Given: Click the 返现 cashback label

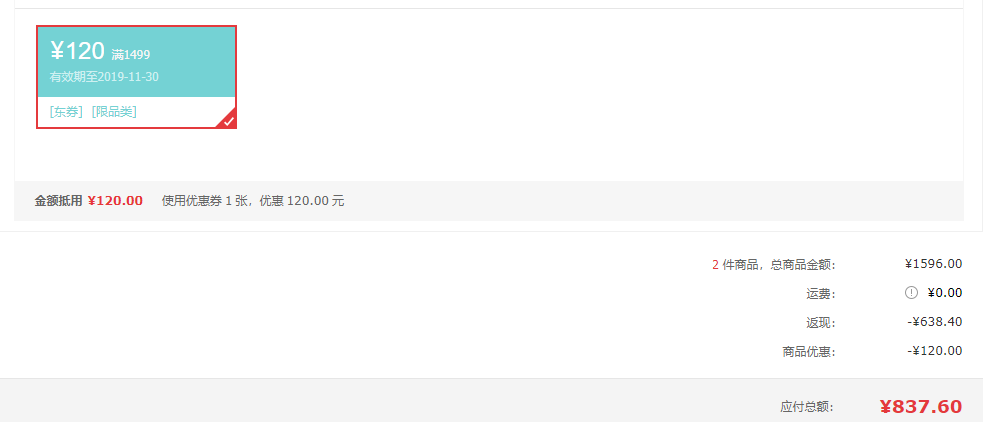Looking at the screenshot, I should (x=821, y=323).
